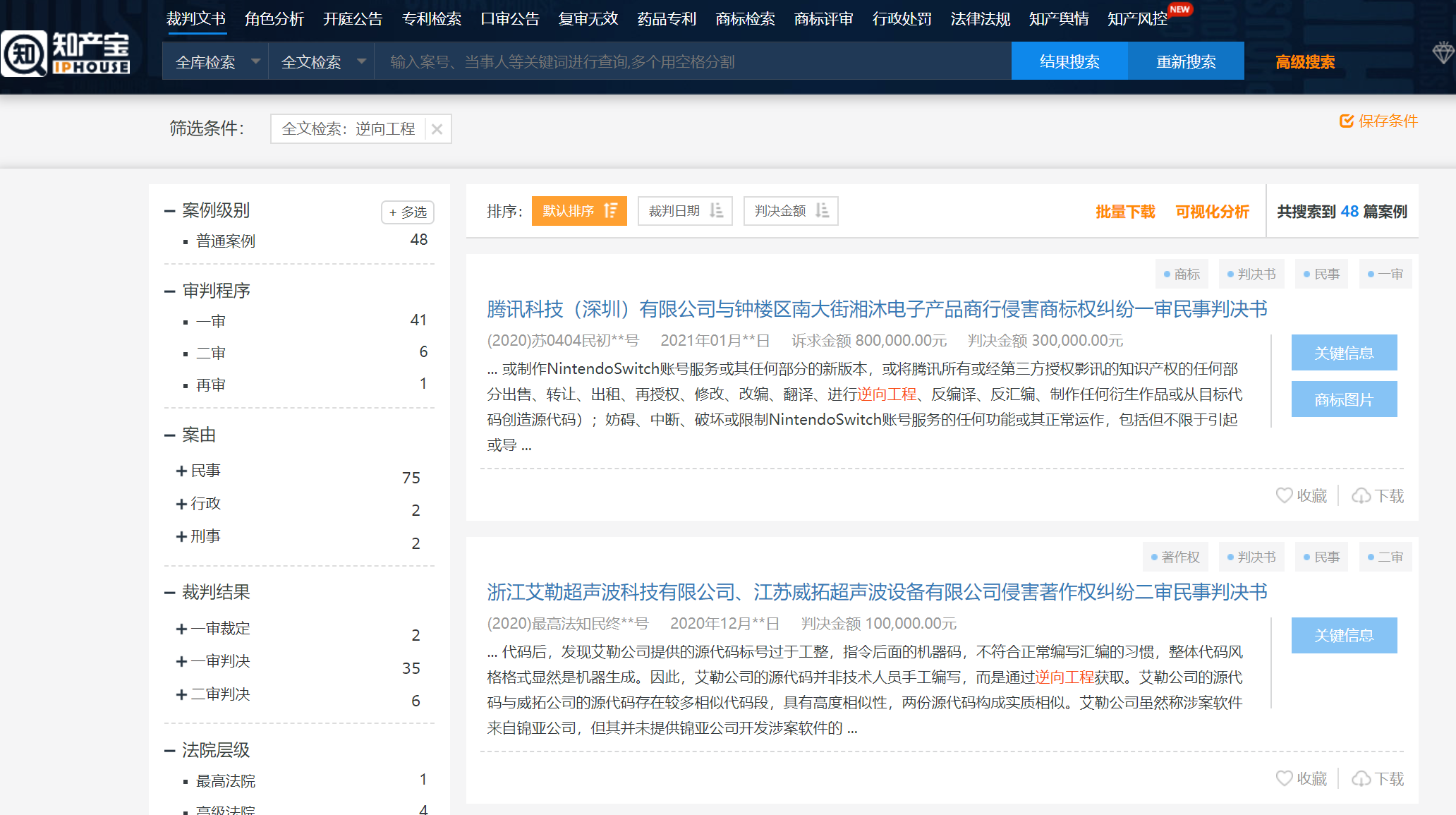Remove the 逆向工程 filter with X
Image resolution: width=1456 pixels, height=815 pixels.
coord(437,129)
